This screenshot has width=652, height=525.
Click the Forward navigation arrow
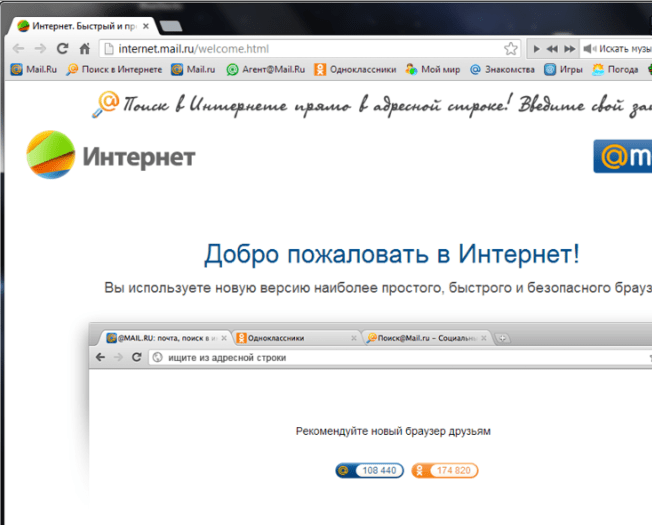(x=40, y=48)
